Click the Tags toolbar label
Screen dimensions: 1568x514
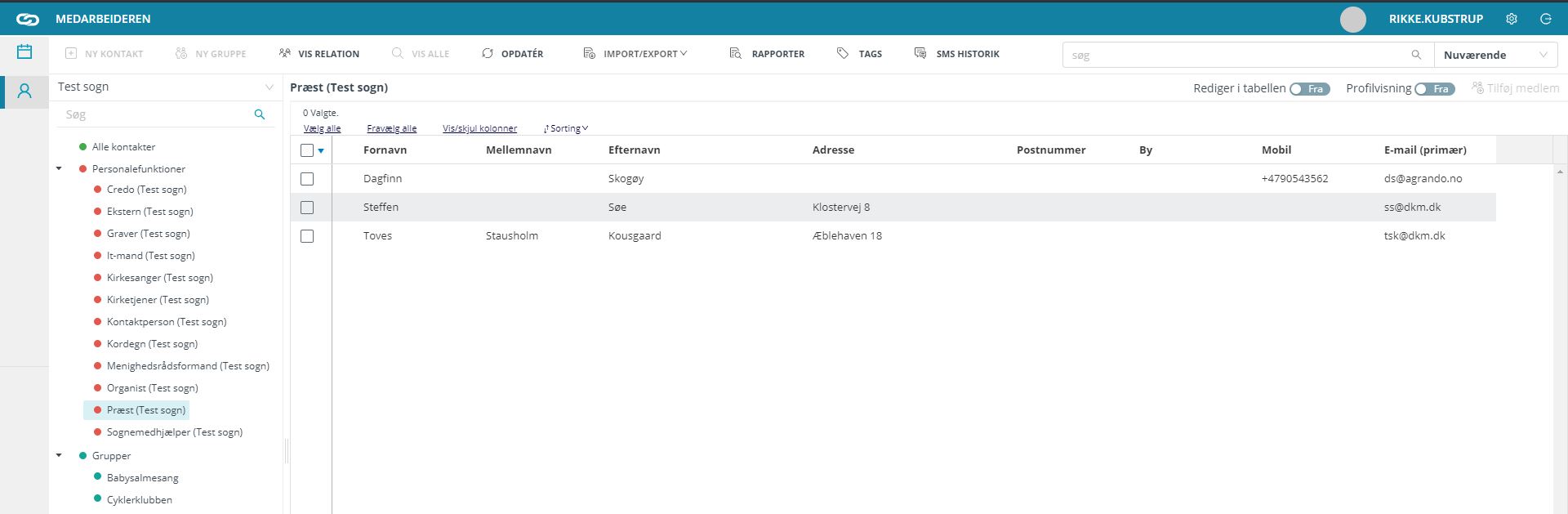tap(871, 54)
